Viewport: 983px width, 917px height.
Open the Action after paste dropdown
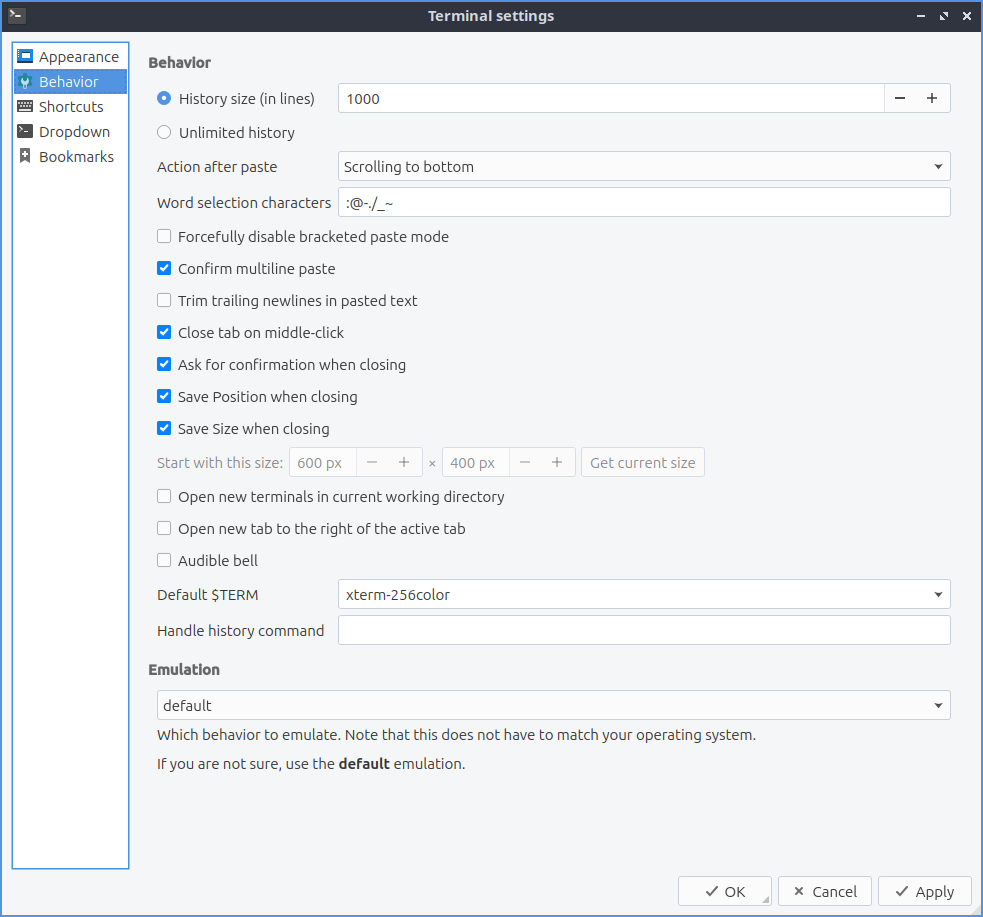[643, 167]
